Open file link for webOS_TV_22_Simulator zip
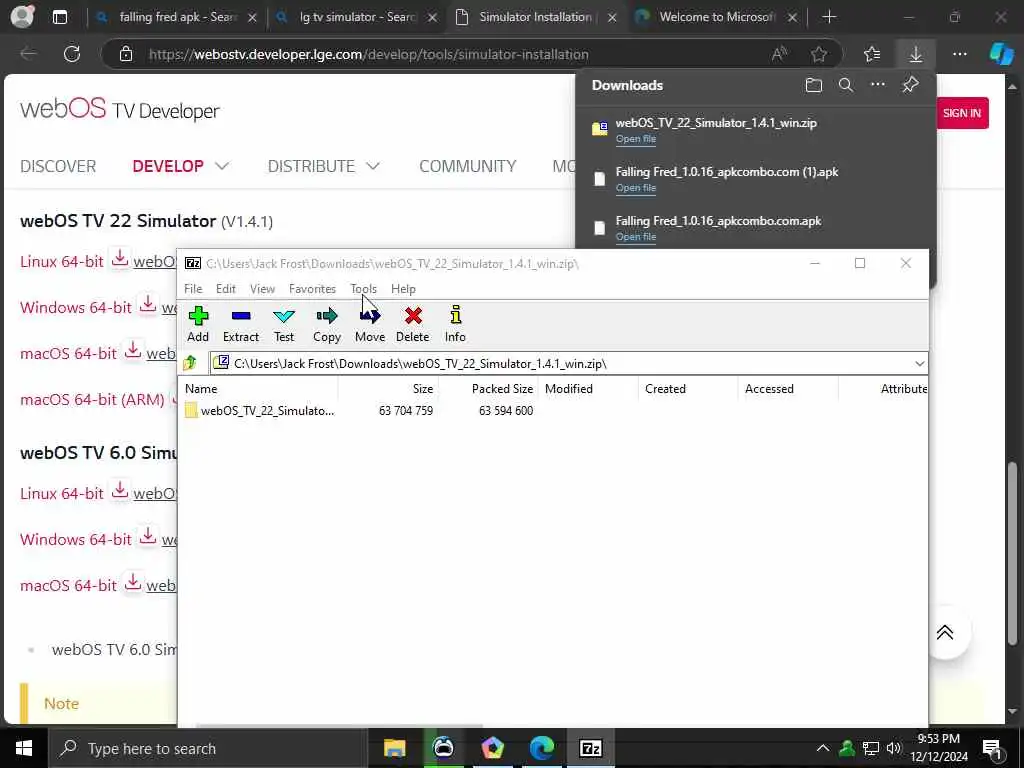1024x768 pixels. [635, 138]
